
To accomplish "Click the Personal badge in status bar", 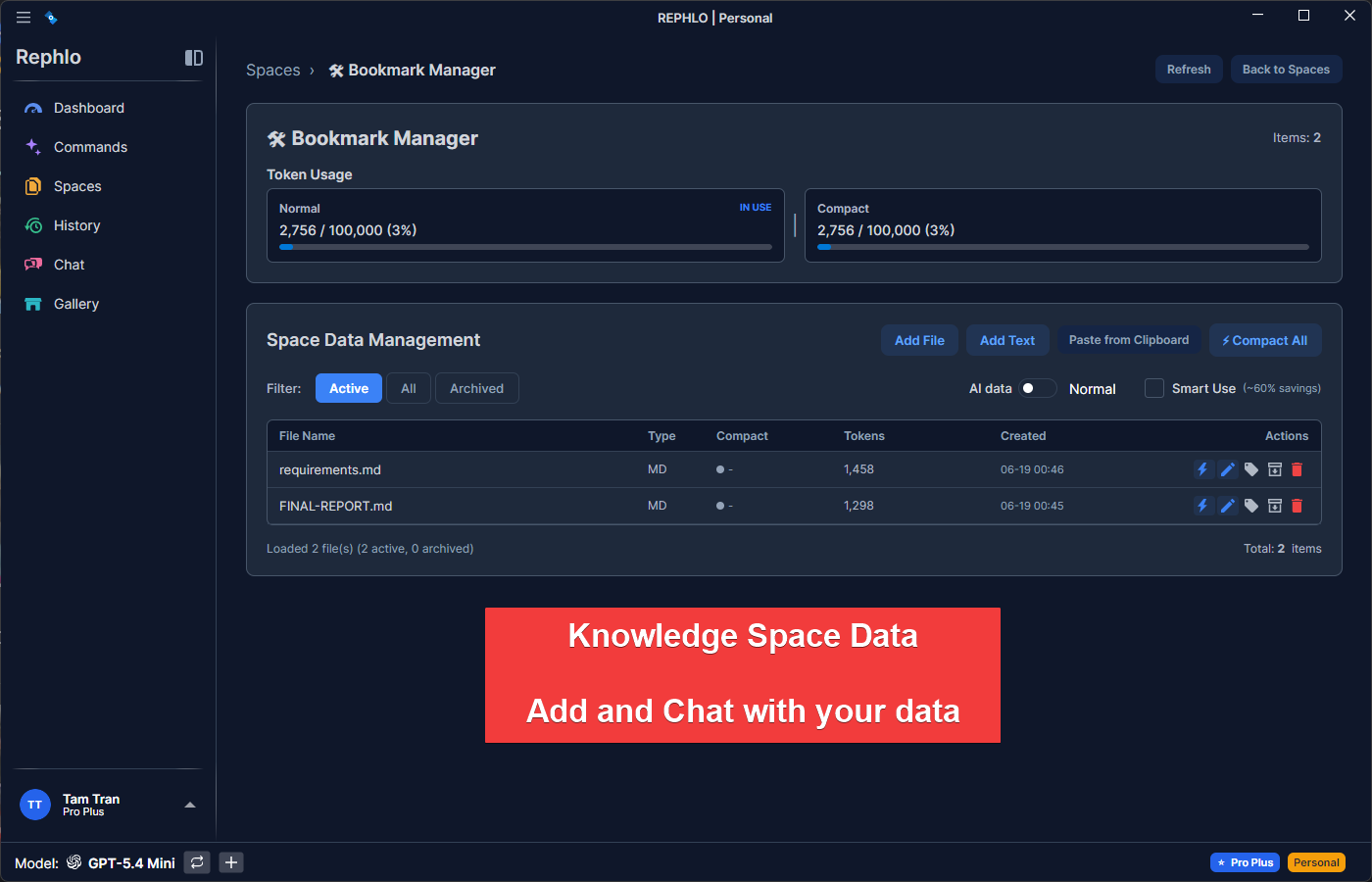I will point(1316,862).
